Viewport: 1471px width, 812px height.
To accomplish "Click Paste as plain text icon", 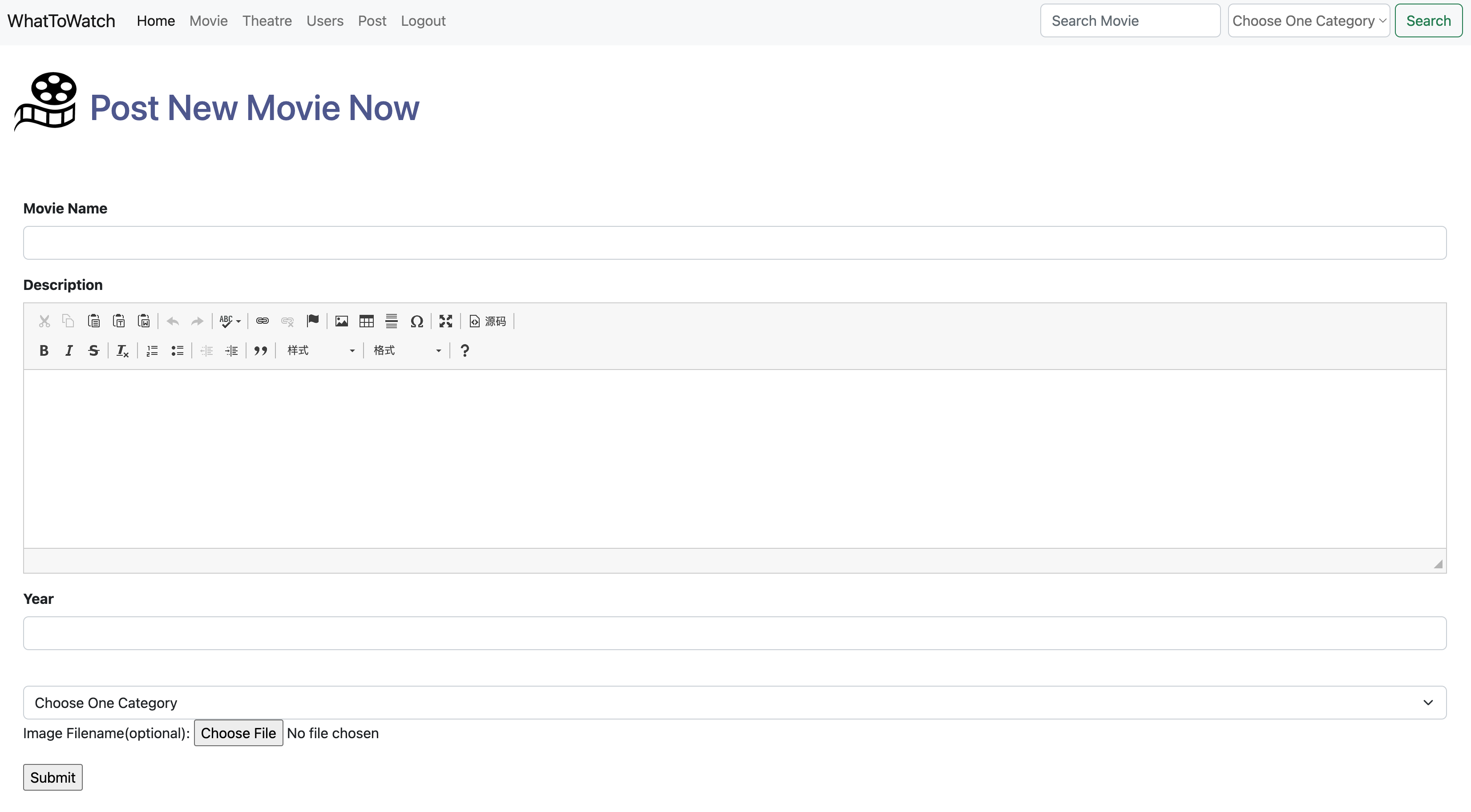I will [119, 321].
